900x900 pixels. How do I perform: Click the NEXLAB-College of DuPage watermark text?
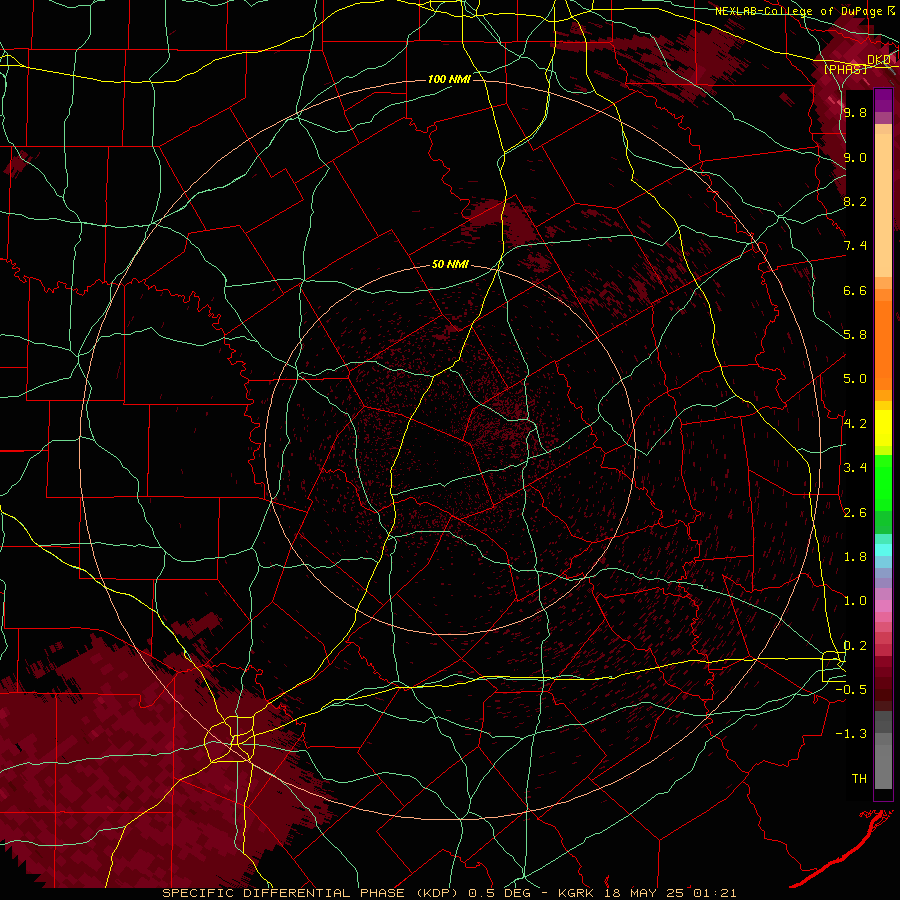point(798,11)
